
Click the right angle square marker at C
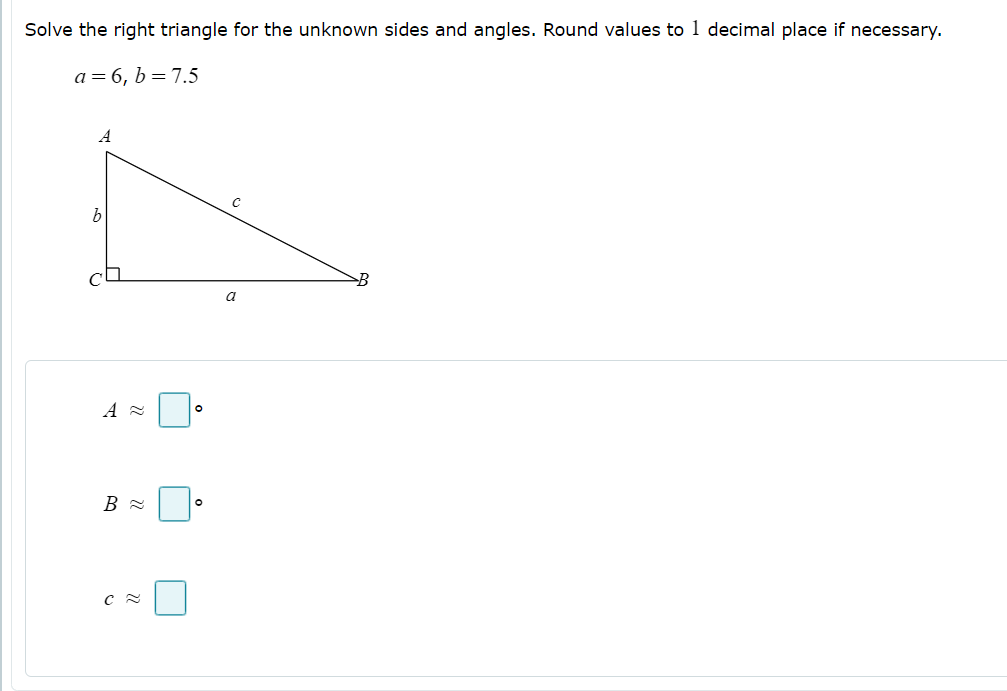coord(112,272)
